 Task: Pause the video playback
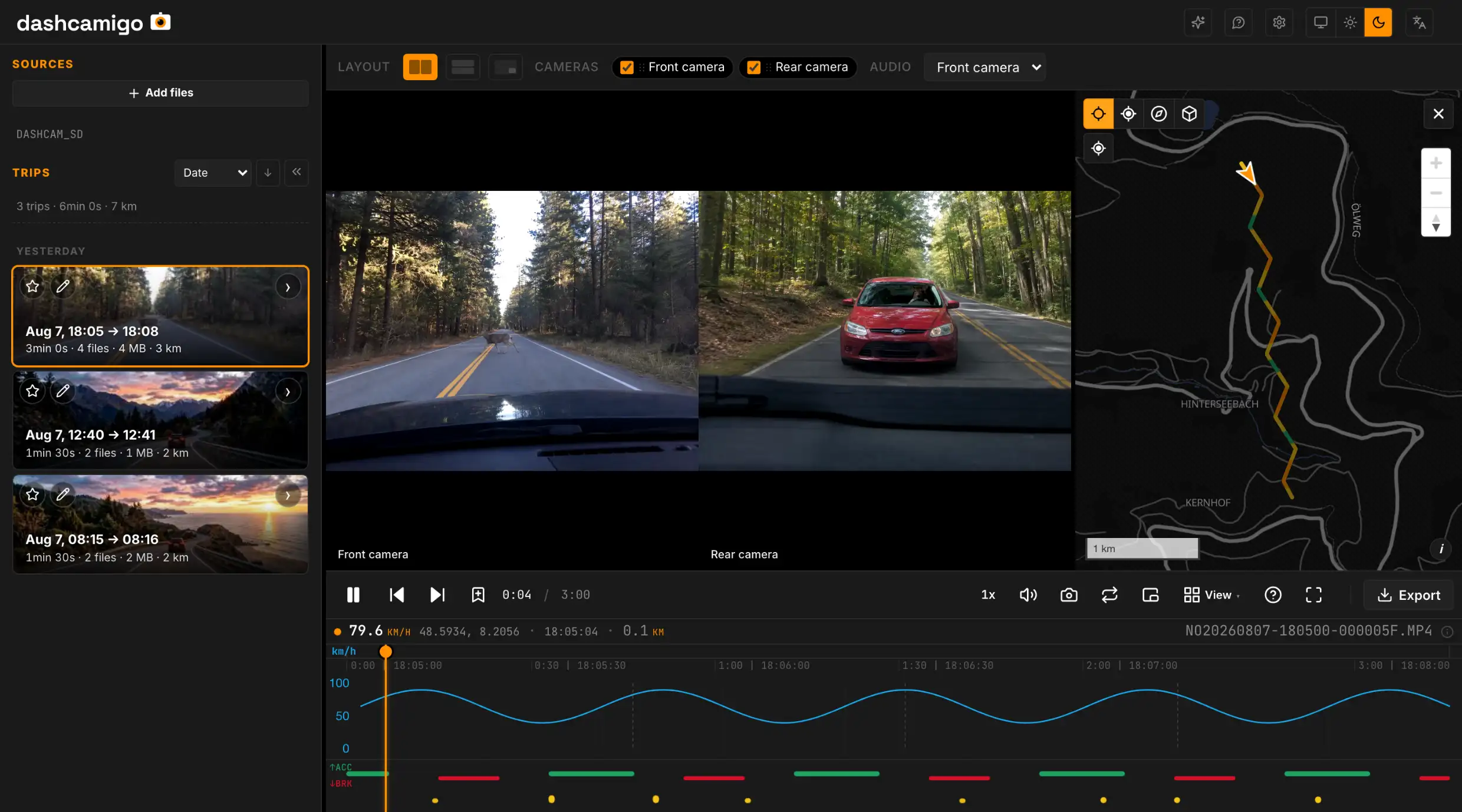353,595
